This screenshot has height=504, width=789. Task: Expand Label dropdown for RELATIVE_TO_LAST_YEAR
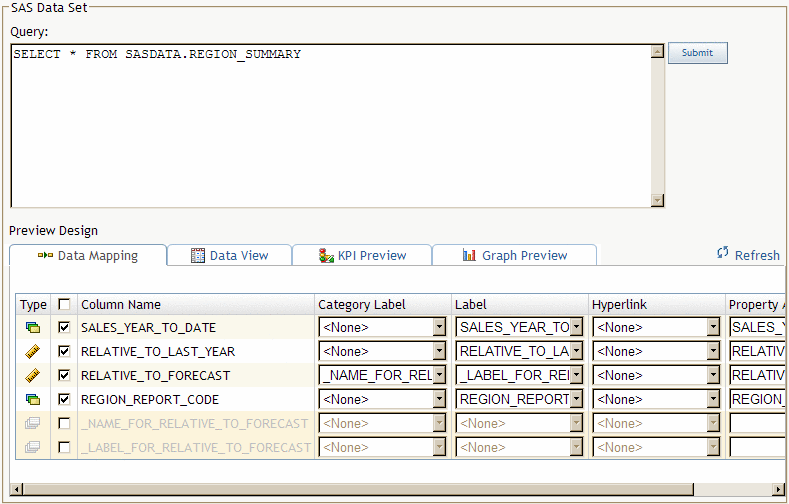[576, 351]
